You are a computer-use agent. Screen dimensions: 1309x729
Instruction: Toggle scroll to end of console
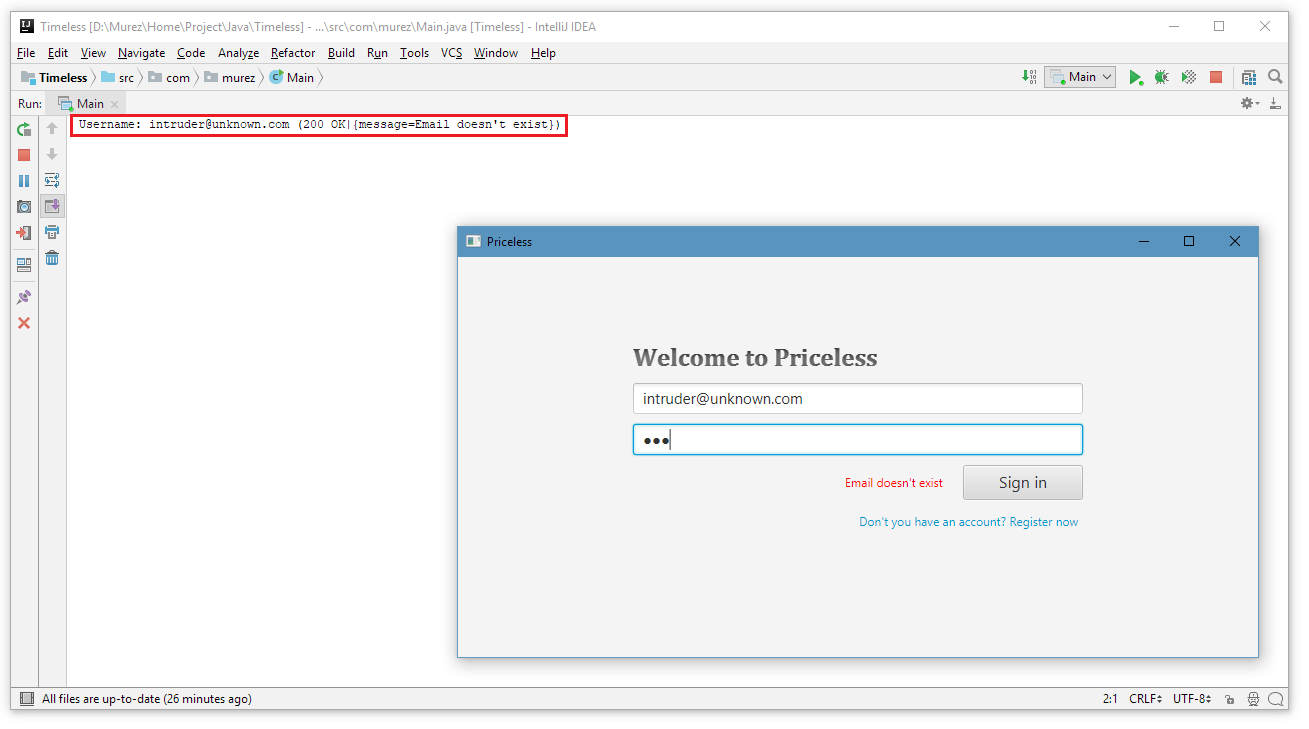(x=52, y=206)
